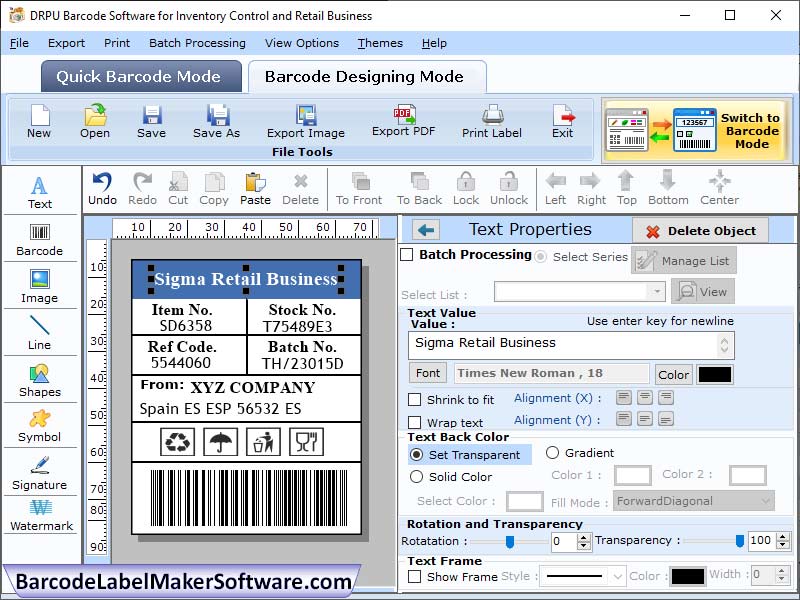
Task: Choose the Gradient radio option
Action: click(x=553, y=453)
